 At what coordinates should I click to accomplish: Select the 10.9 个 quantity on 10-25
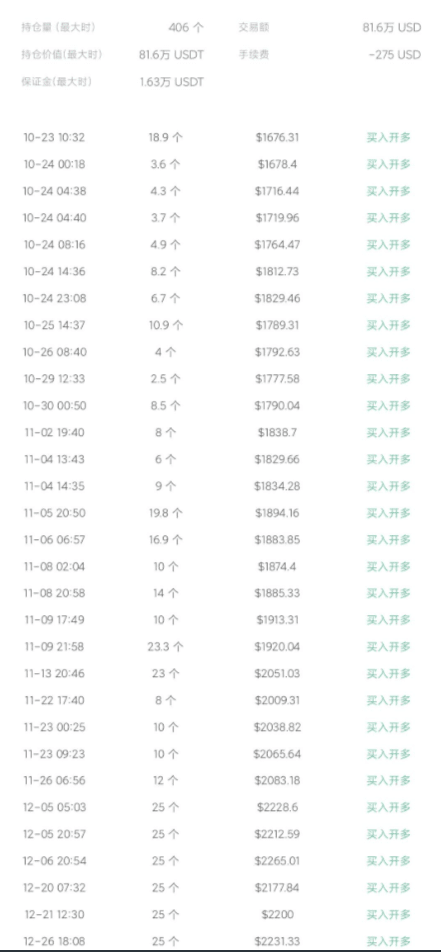tap(166, 325)
